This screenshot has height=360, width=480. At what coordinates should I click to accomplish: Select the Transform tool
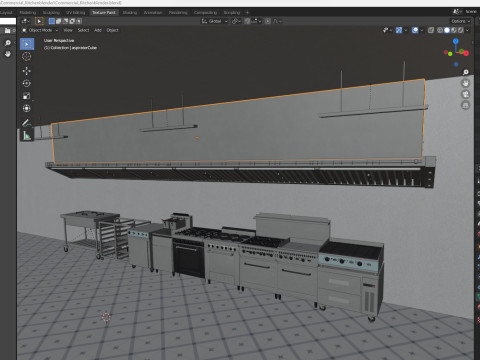coord(27,108)
